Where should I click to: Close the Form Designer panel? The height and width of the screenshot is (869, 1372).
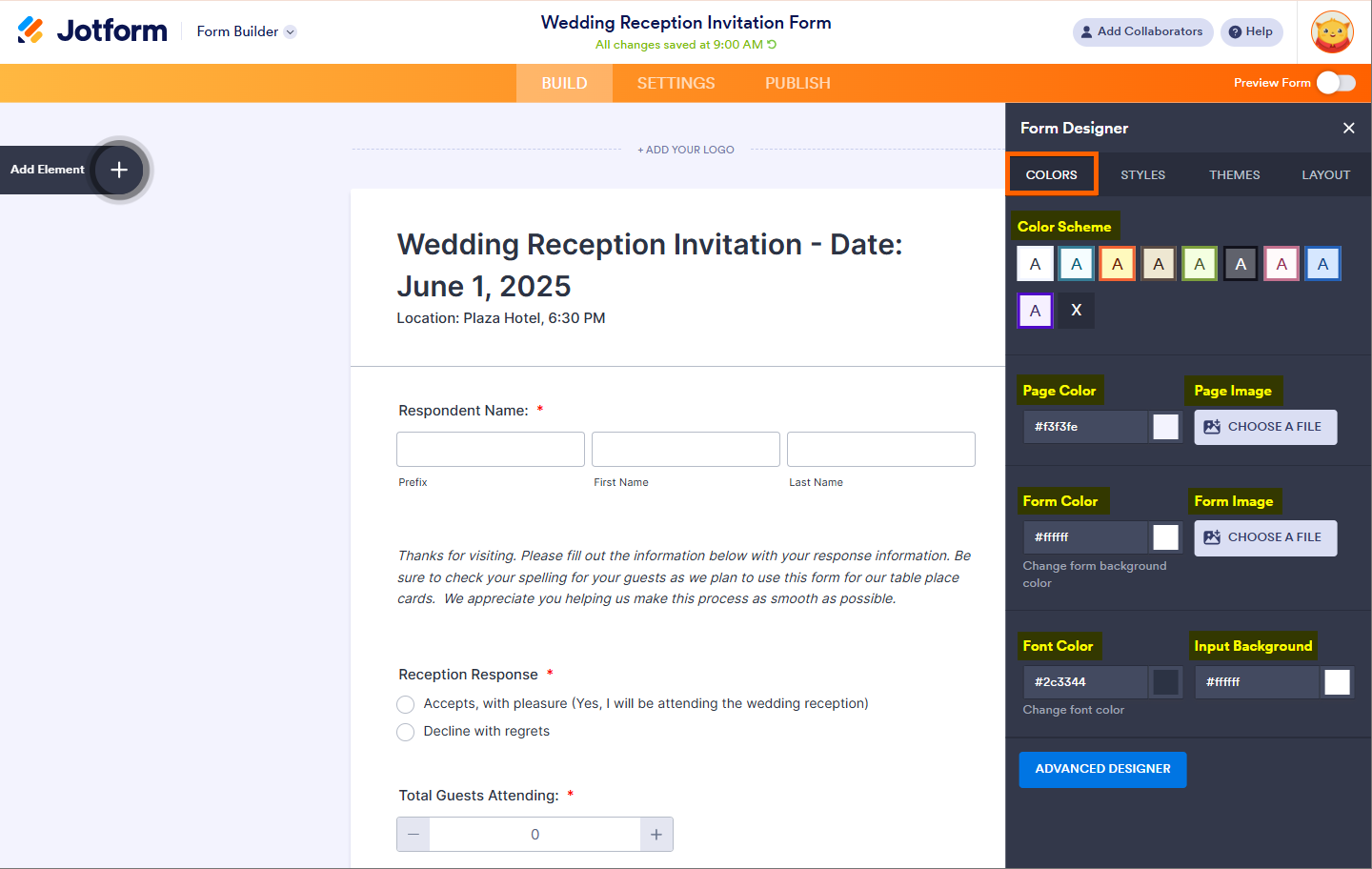click(1348, 128)
